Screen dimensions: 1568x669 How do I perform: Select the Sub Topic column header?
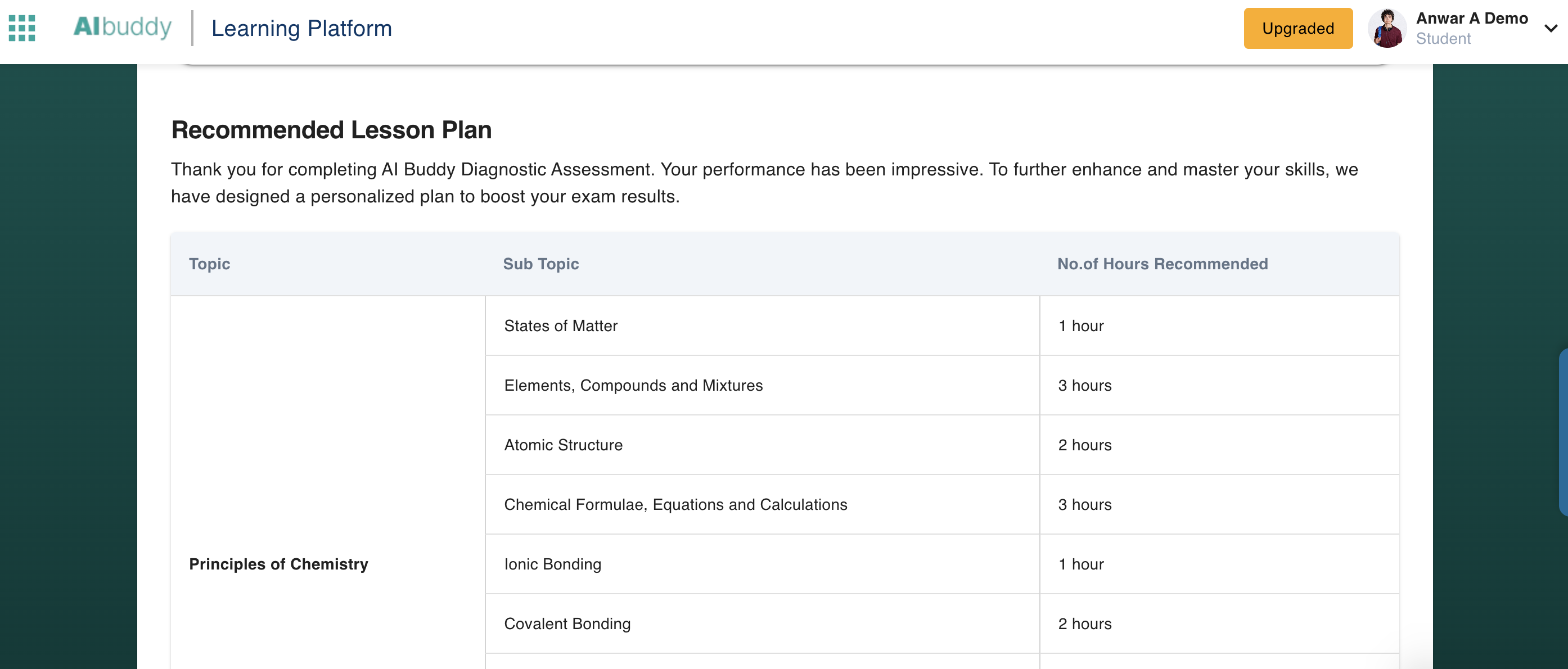[x=540, y=263]
